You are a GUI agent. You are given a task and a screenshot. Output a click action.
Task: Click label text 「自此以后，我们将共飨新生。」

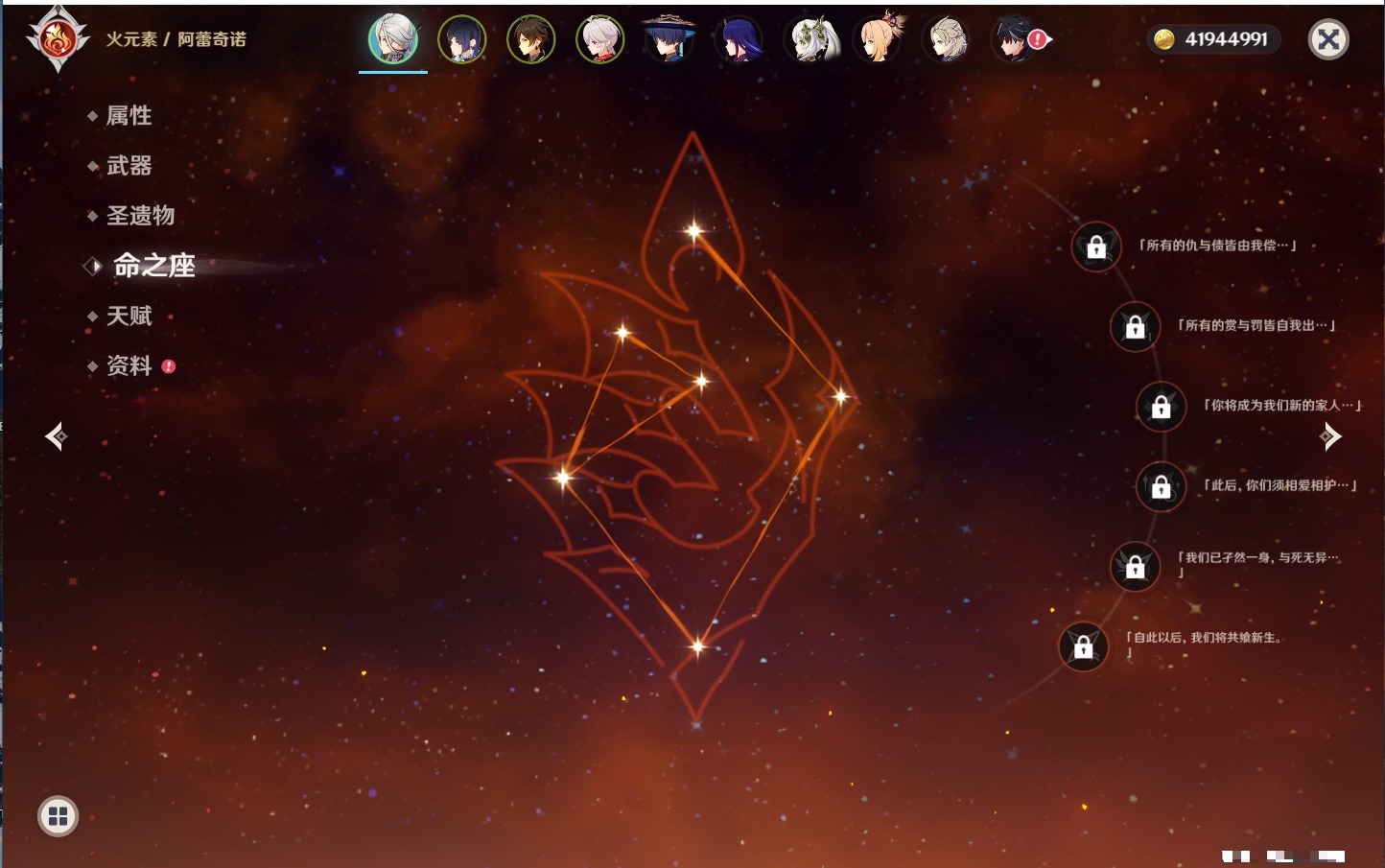tap(1205, 645)
